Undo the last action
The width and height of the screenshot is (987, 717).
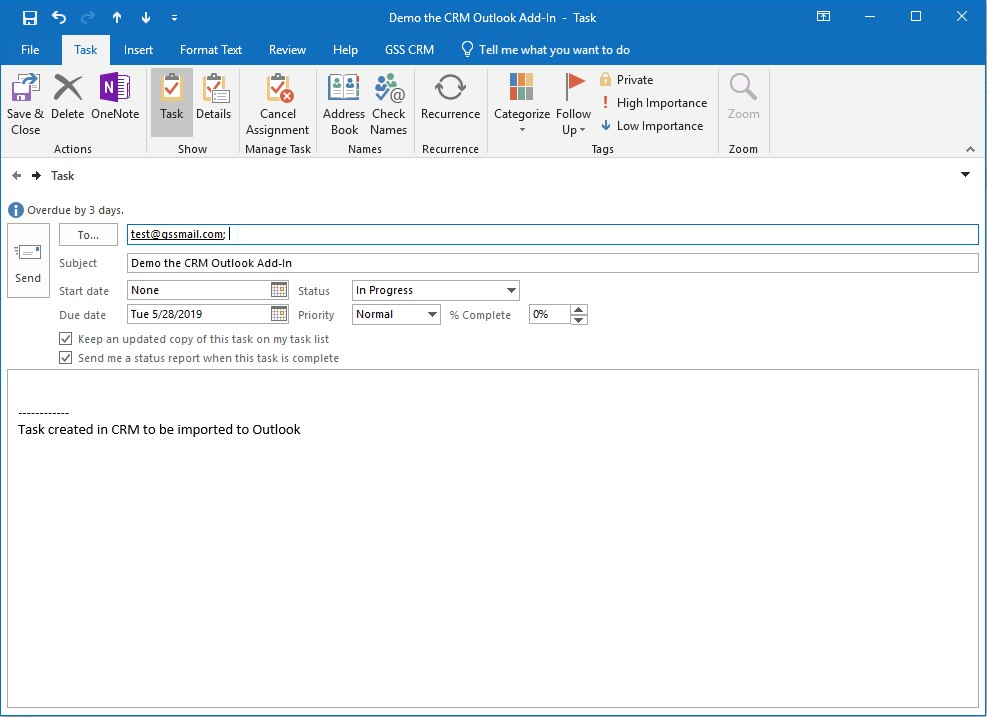[x=59, y=18]
